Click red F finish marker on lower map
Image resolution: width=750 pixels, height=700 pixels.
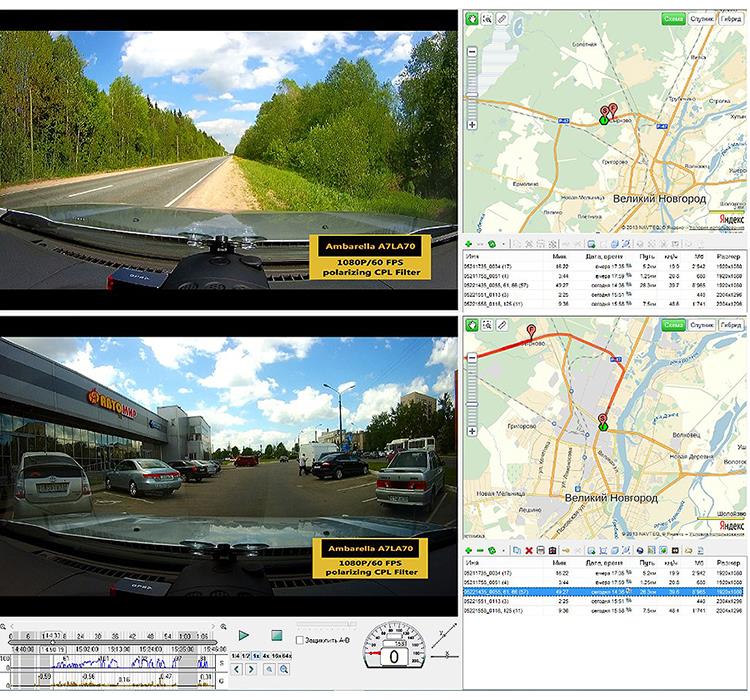click(530, 331)
